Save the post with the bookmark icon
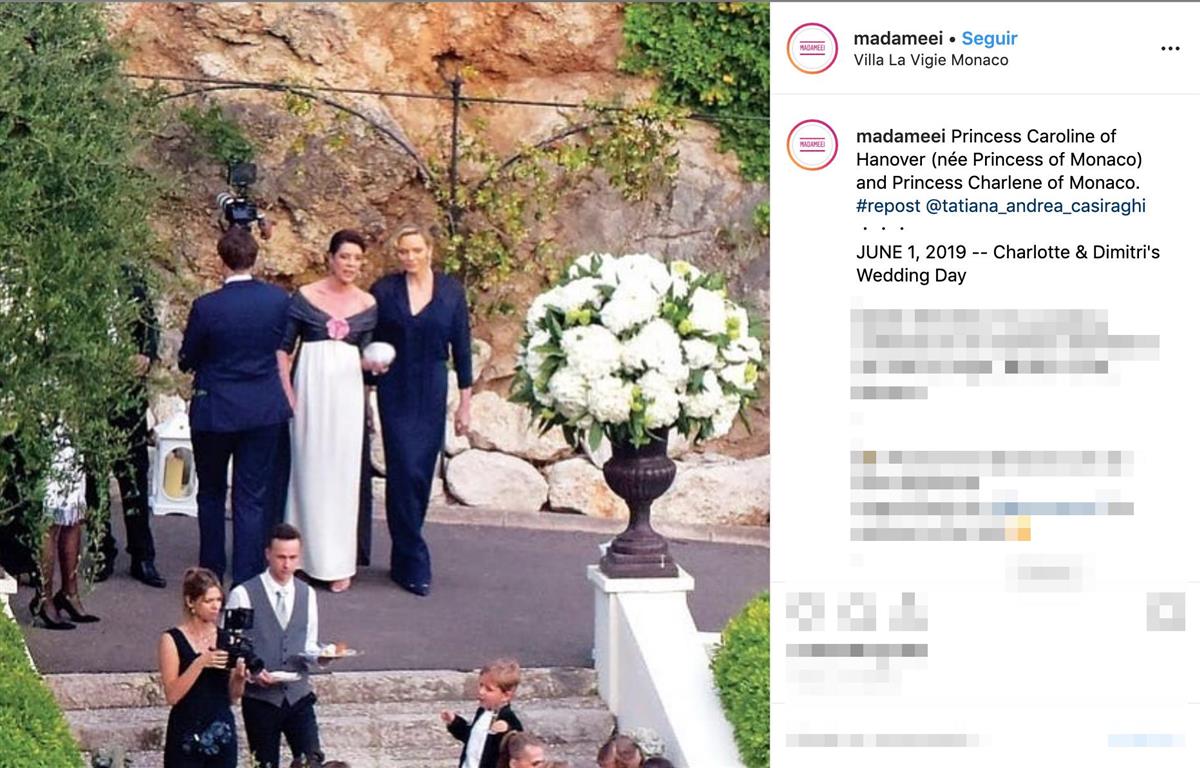The width and height of the screenshot is (1200, 768). (x=1165, y=611)
